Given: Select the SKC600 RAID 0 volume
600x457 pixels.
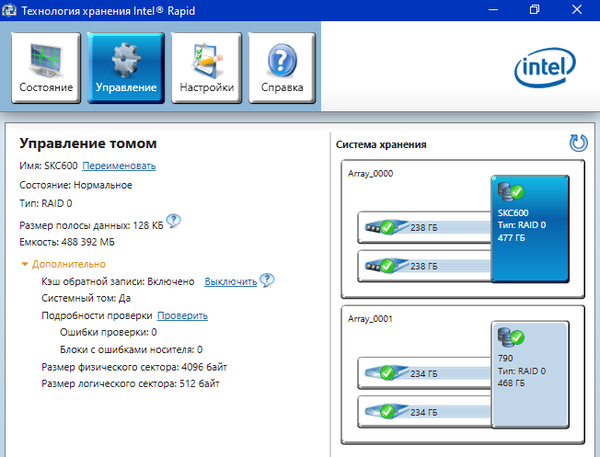Looking at the screenshot, I should click(530, 229).
